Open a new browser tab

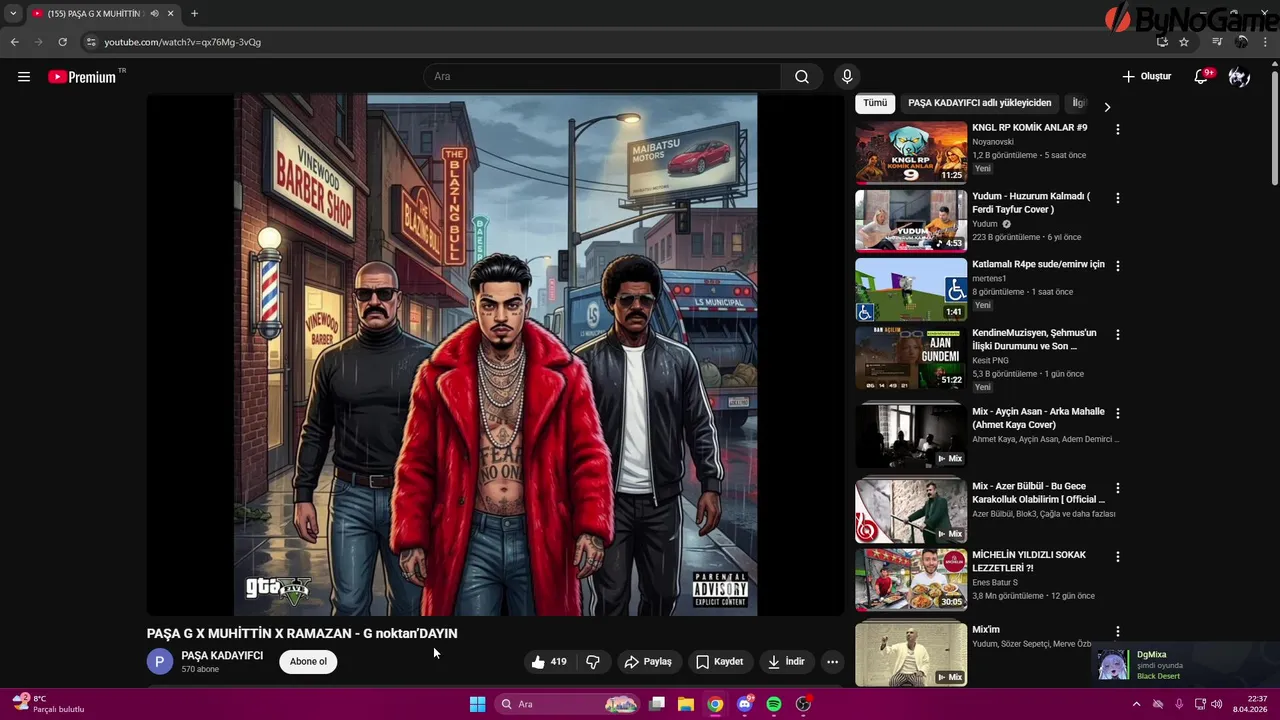coord(194,14)
